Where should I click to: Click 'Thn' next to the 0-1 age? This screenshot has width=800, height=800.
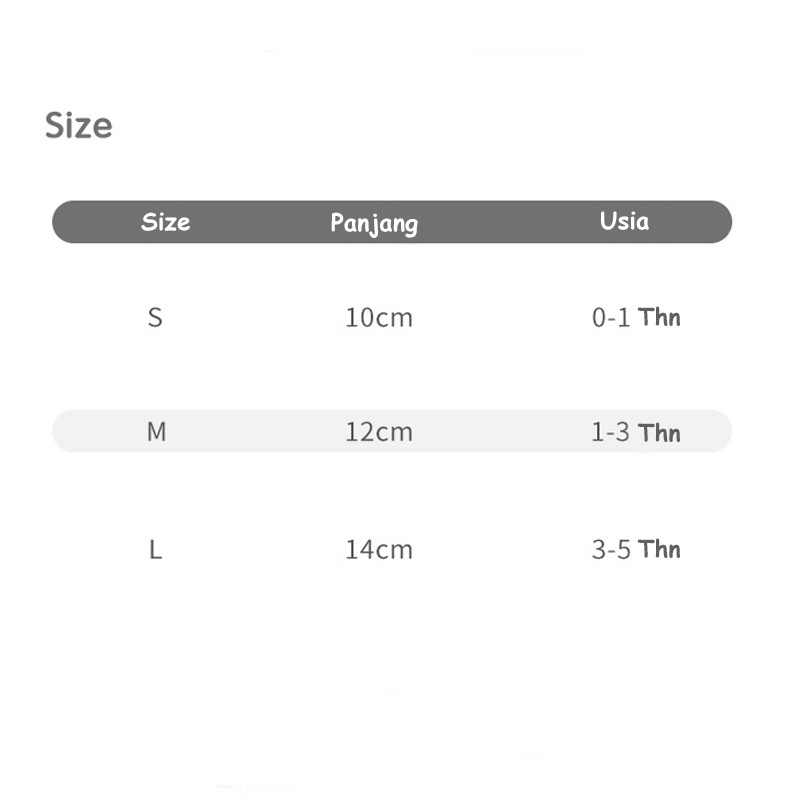[659, 317]
